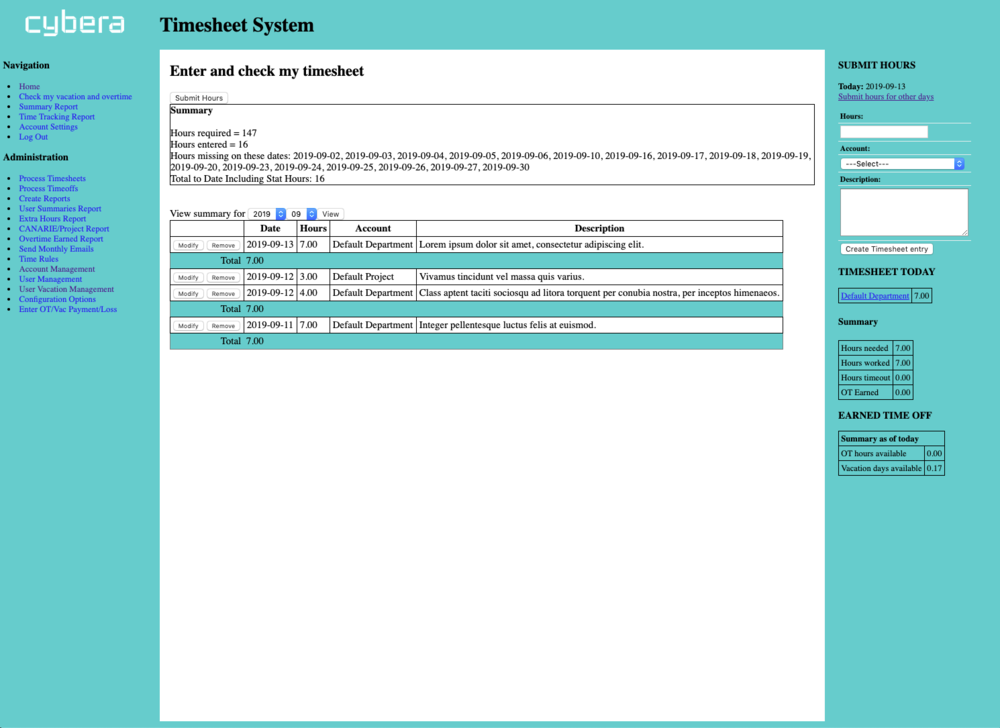The height and width of the screenshot is (728, 1000).
Task: Click the Hours column header
Action: [313, 228]
